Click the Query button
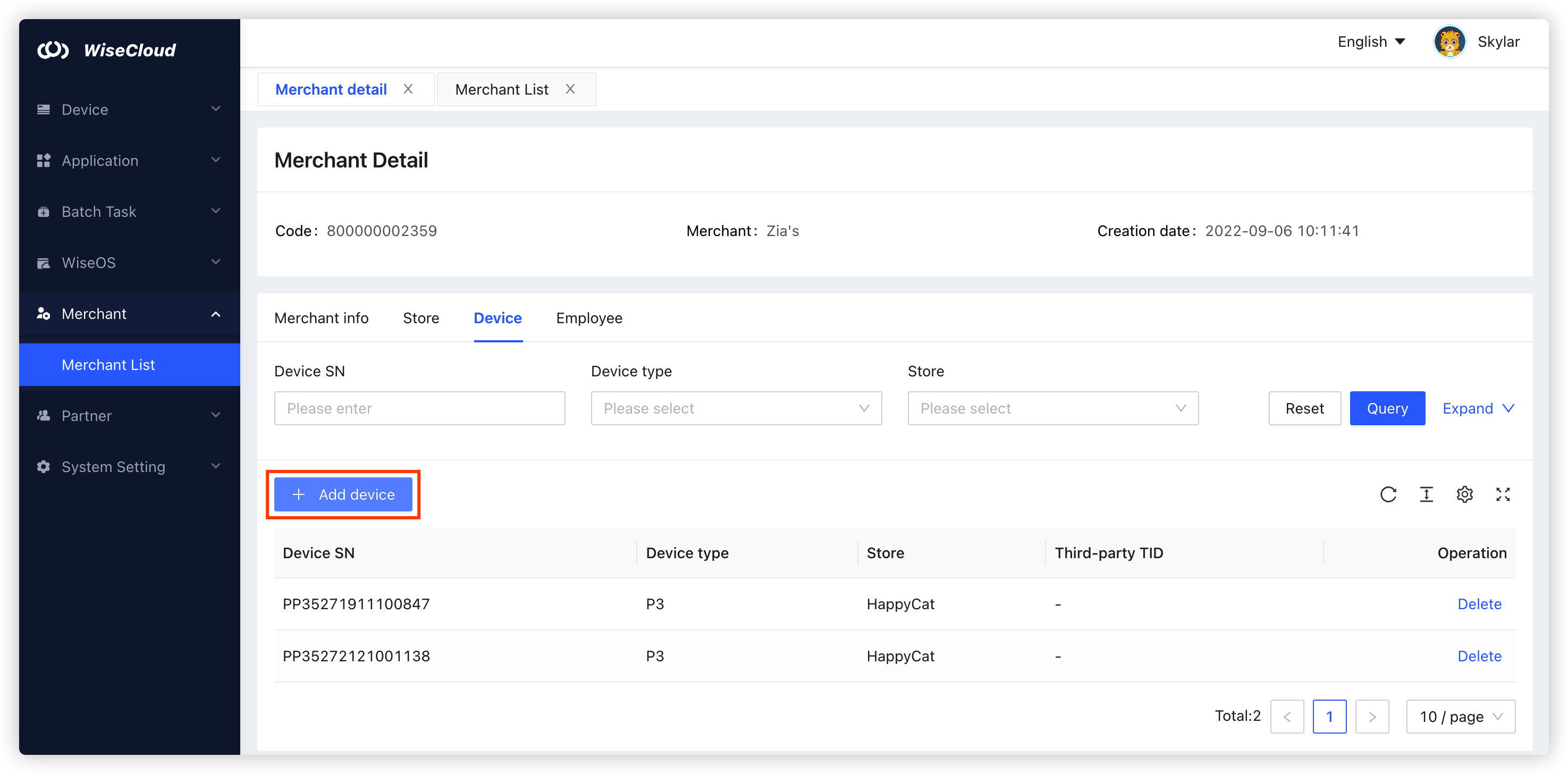1568x774 pixels. point(1387,409)
